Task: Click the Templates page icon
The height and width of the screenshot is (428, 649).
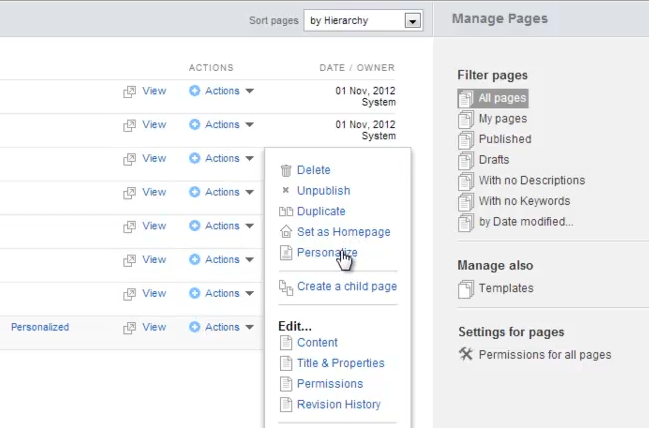Action: pyautogui.click(x=465, y=289)
